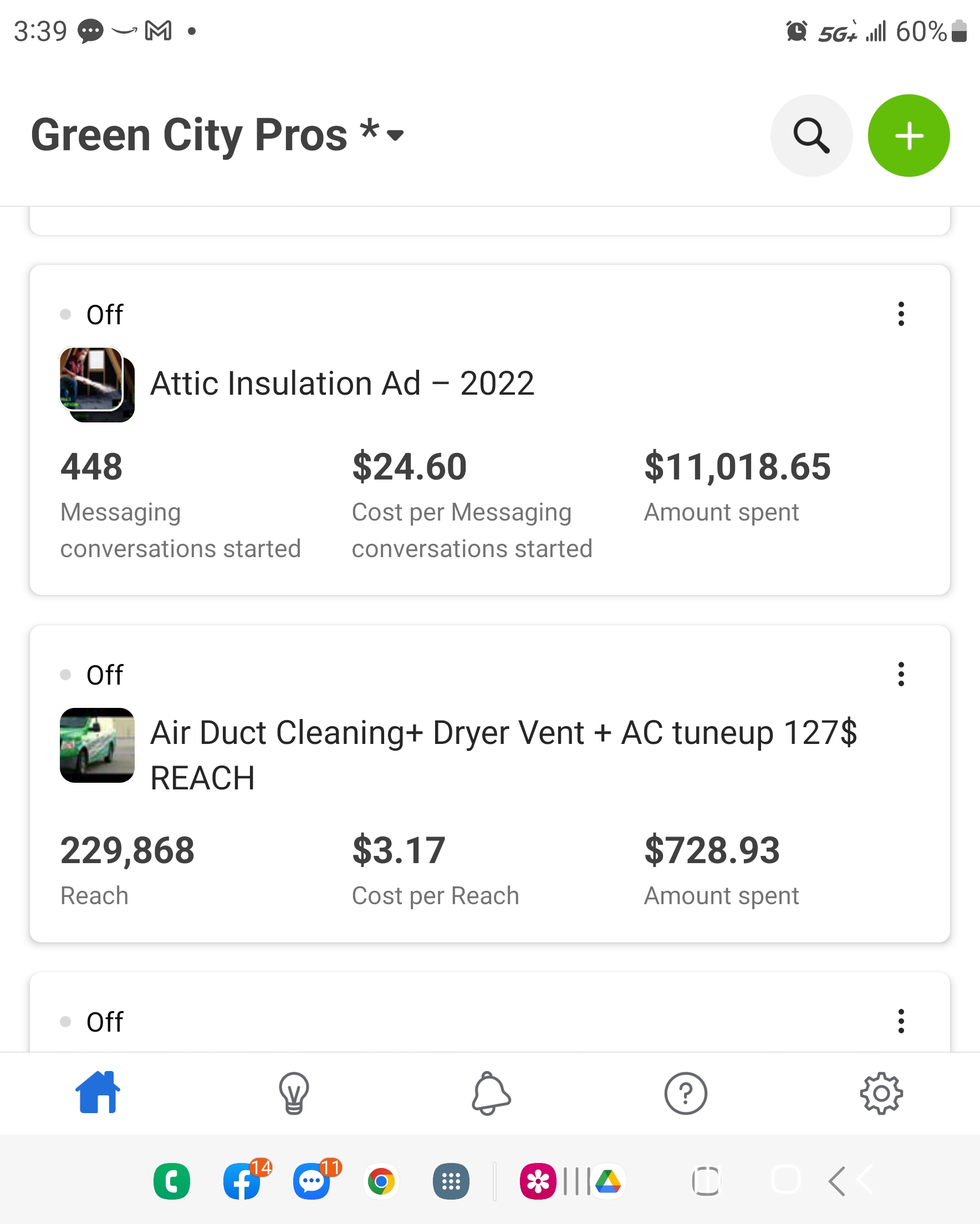Go to the Home tab icon
Image resolution: width=980 pixels, height=1224 pixels.
click(98, 1092)
